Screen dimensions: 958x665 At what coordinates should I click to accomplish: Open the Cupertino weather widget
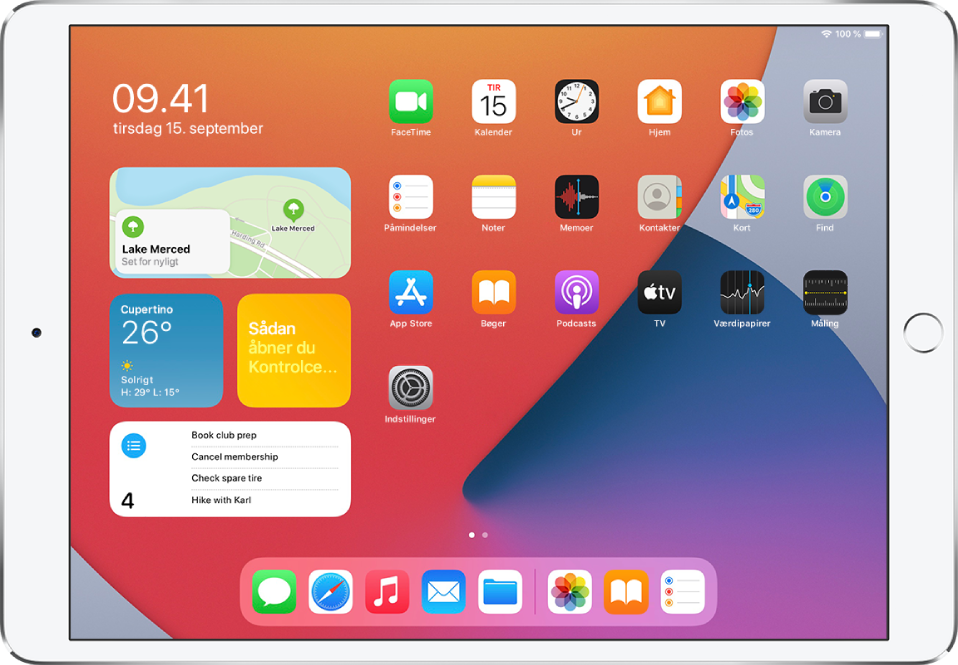pyautogui.click(x=166, y=351)
